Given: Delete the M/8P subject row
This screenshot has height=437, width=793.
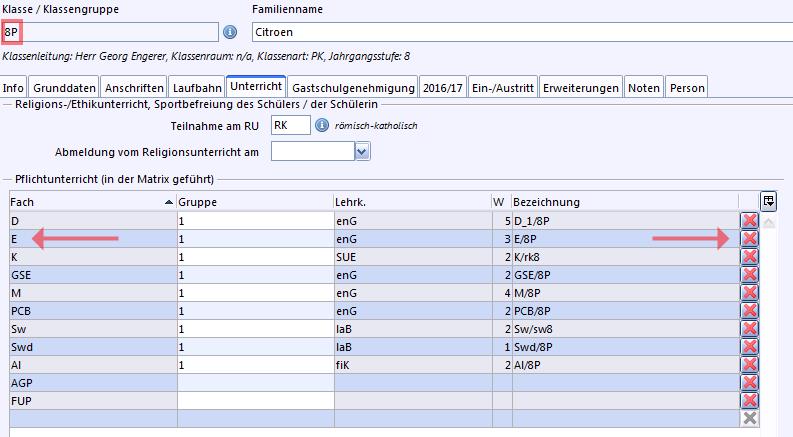Looking at the screenshot, I should (750, 293).
